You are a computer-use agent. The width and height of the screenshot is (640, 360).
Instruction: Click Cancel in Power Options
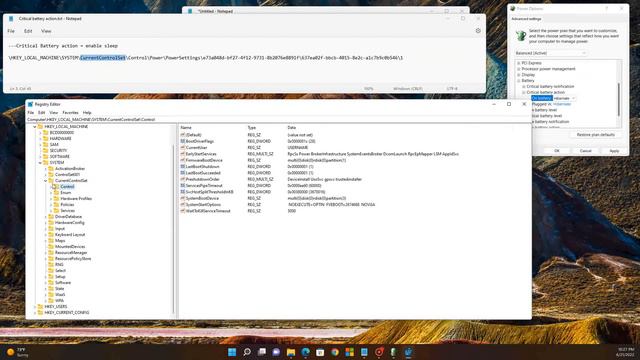(586, 151)
